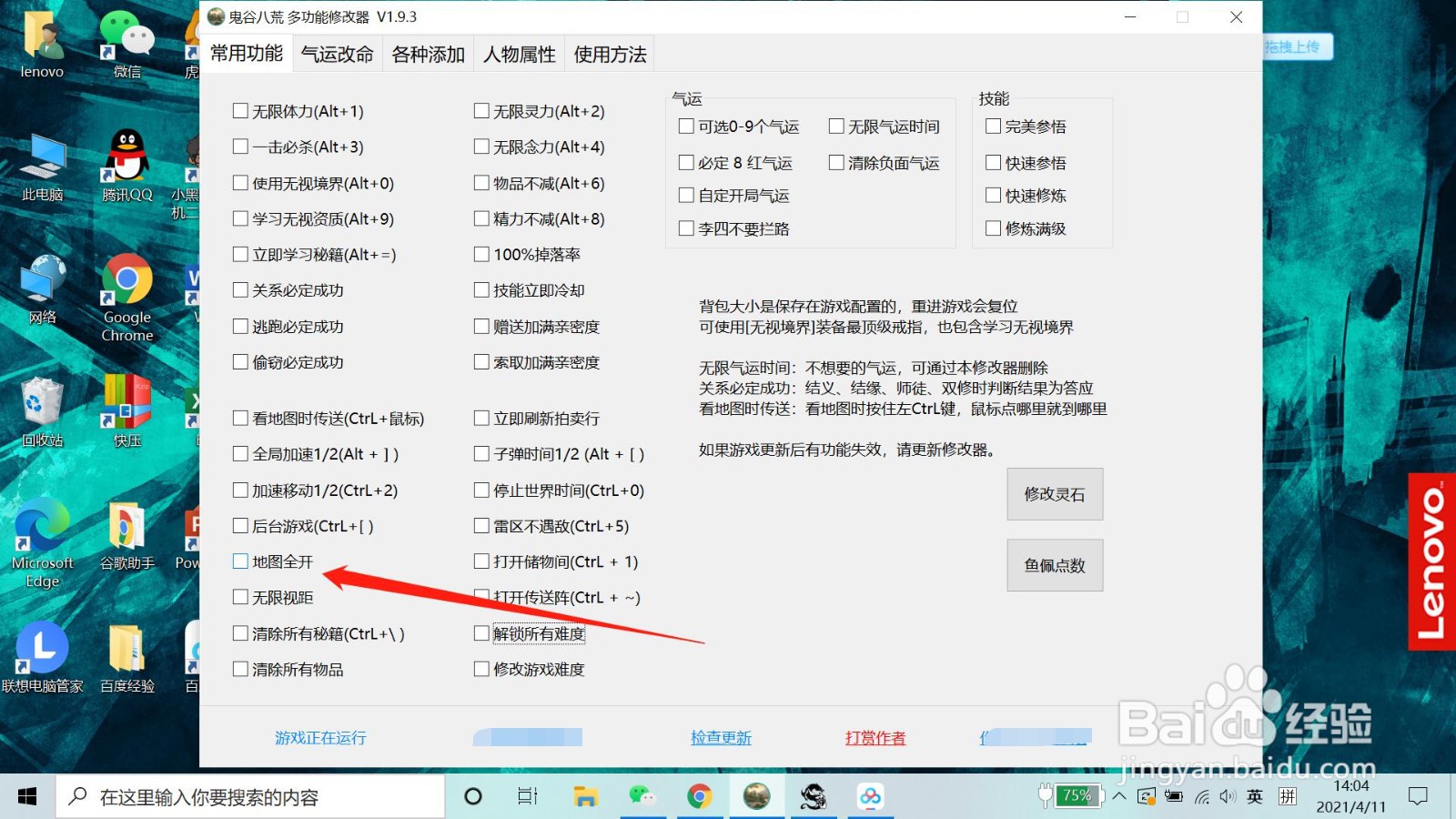Image resolution: width=1456 pixels, height=819 pixels.
Task: Click the 检查更新 link
Action: pyautogui.click(x=721, y=738)
